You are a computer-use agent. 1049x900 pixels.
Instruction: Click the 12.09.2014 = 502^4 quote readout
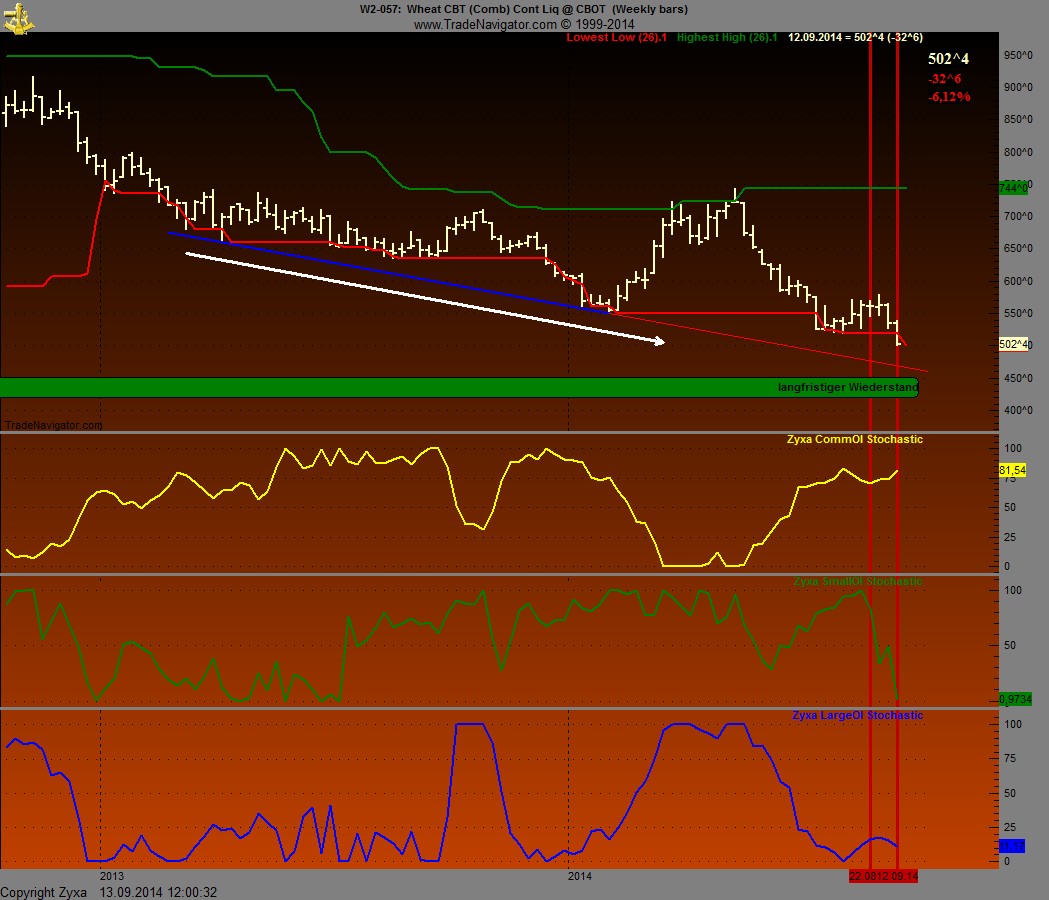pos(855,38)
